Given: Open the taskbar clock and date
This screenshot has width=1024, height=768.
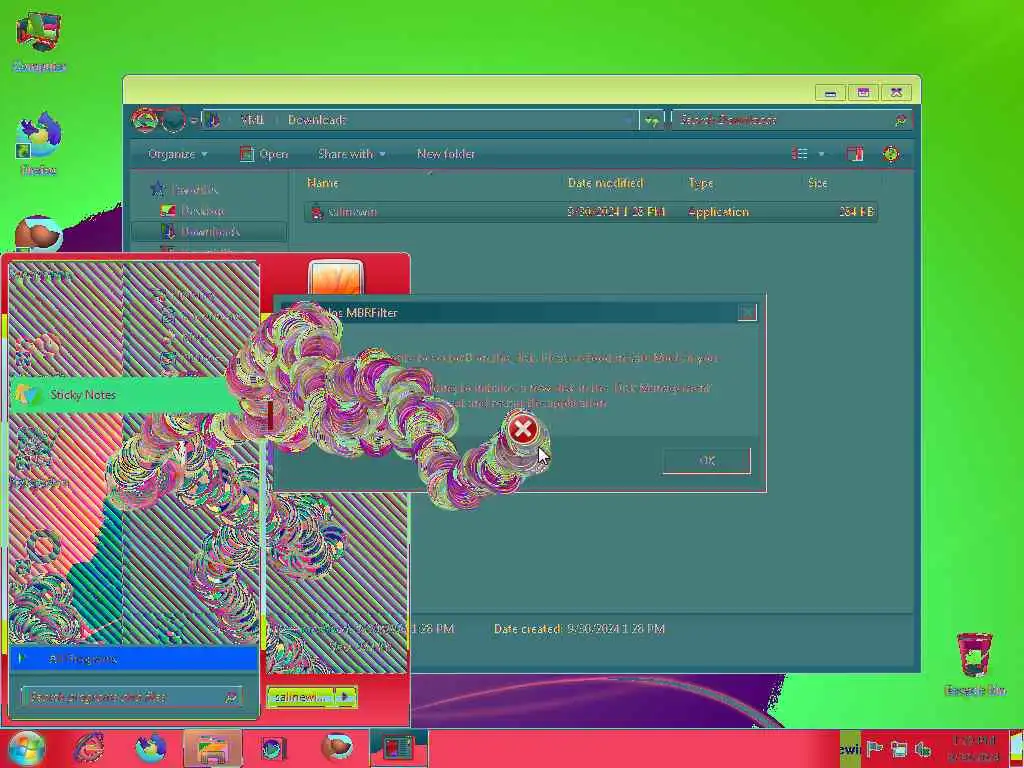Looking at the screenshot, I should point(972,748).
